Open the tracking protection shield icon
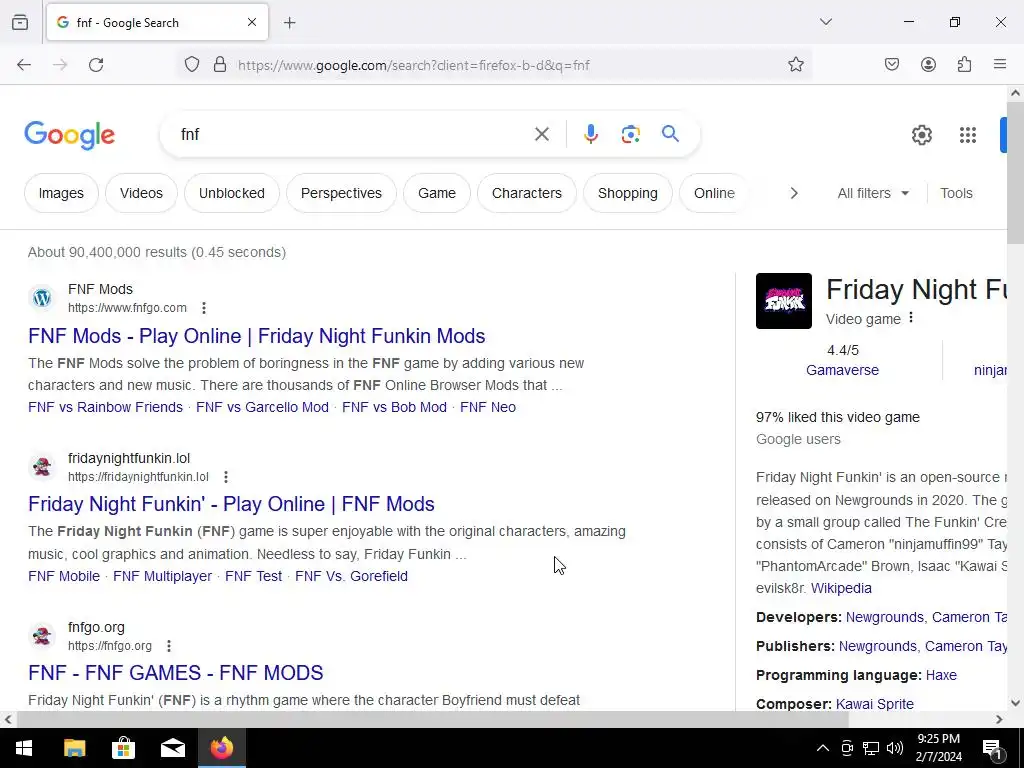Screen dimensions: 1024x768 coord(191,65)
